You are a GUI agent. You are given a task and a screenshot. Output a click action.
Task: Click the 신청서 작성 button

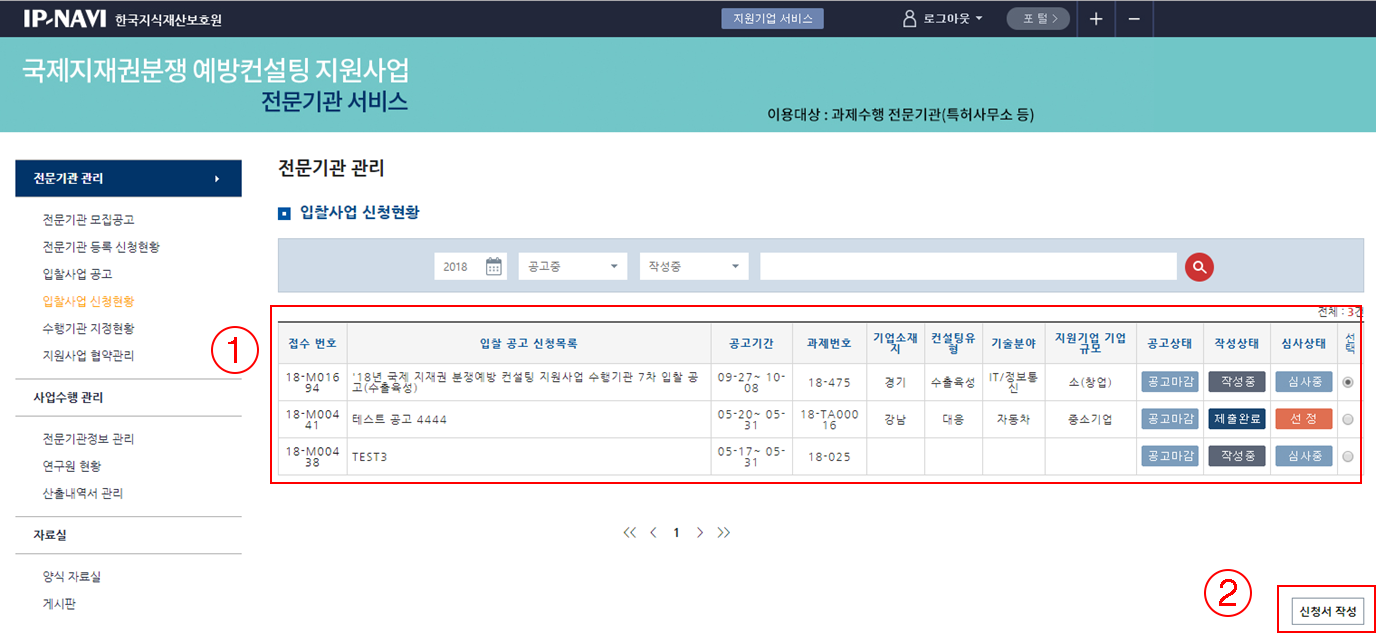coord(1327,611)
